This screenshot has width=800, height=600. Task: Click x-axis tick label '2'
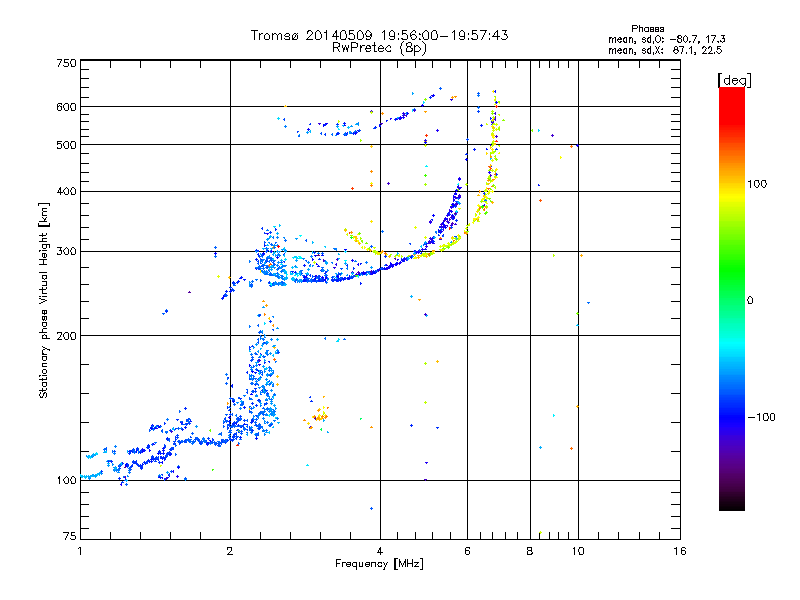pyautogui.click(x=230, y=551)
